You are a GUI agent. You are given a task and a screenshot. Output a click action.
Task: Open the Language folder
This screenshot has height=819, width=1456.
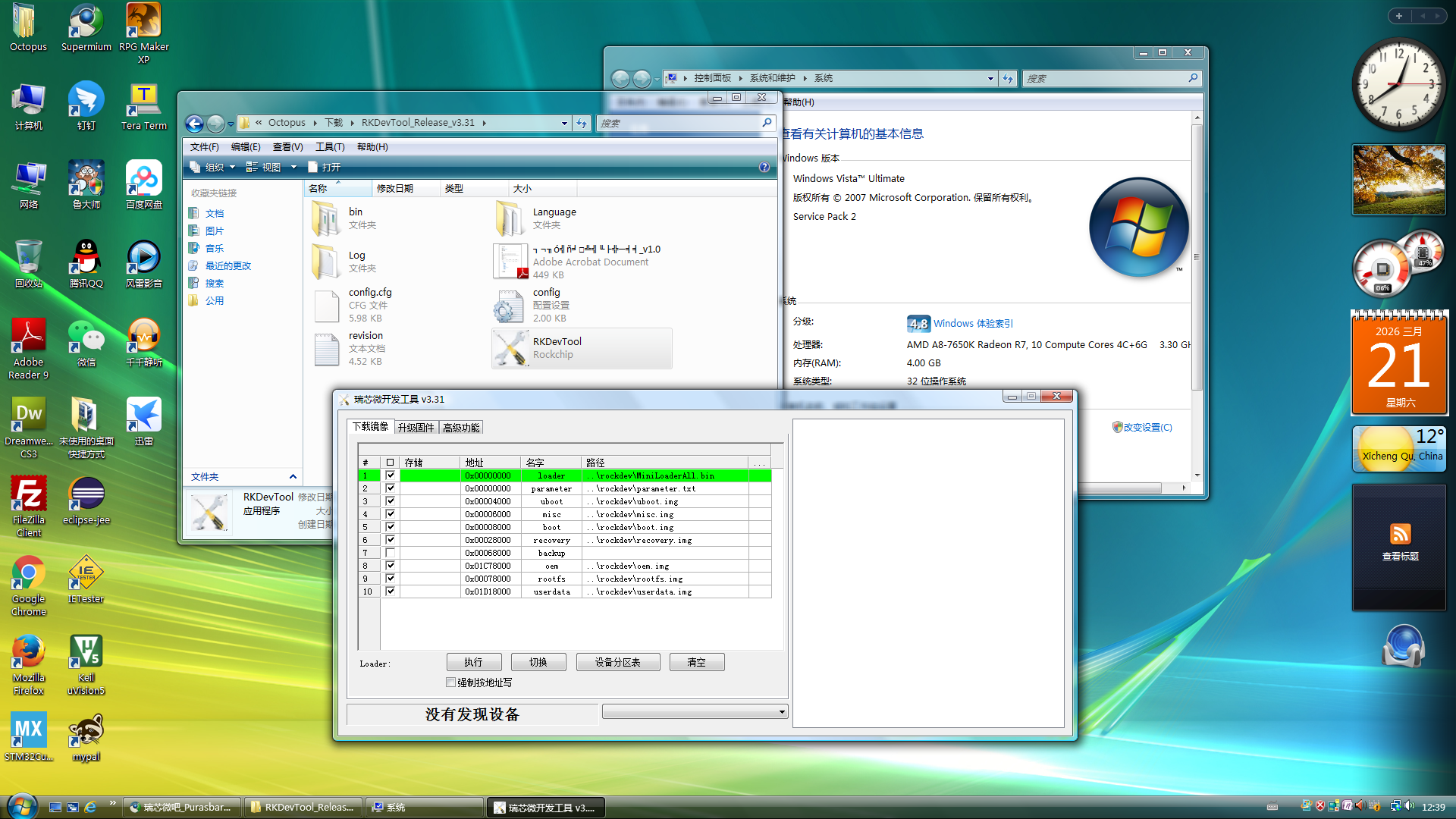point(510,218)
